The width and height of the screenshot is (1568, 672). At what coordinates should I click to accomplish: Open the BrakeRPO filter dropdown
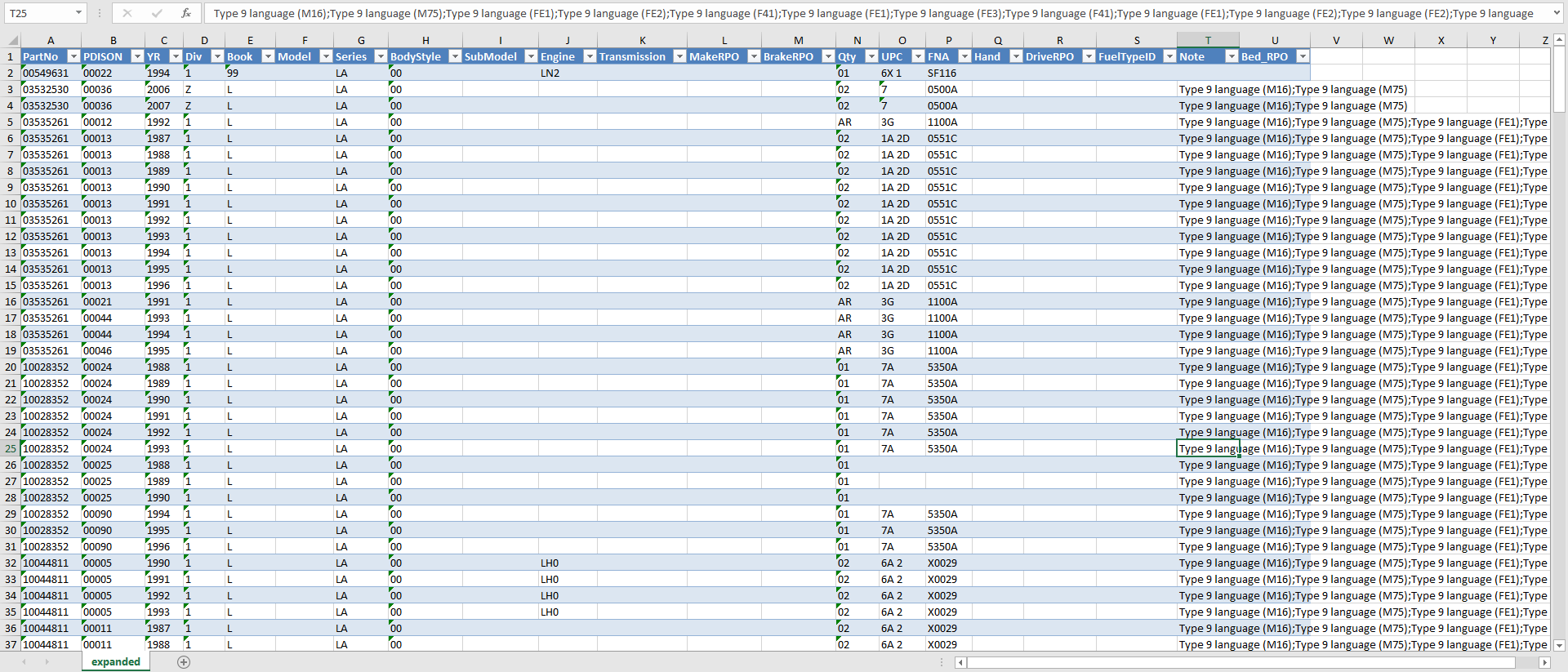(x=828, y=56)
